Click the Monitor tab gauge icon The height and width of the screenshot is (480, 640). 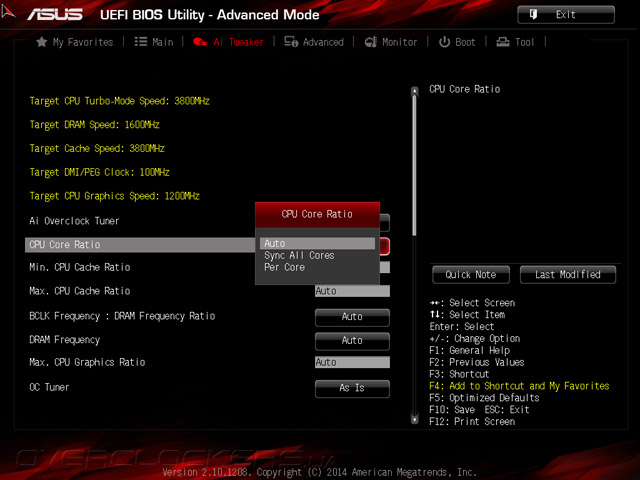point(371,42)
